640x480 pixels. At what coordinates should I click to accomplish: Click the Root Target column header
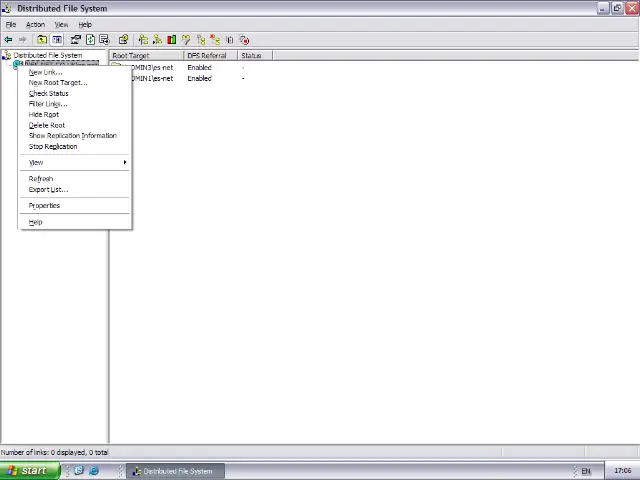147,56
